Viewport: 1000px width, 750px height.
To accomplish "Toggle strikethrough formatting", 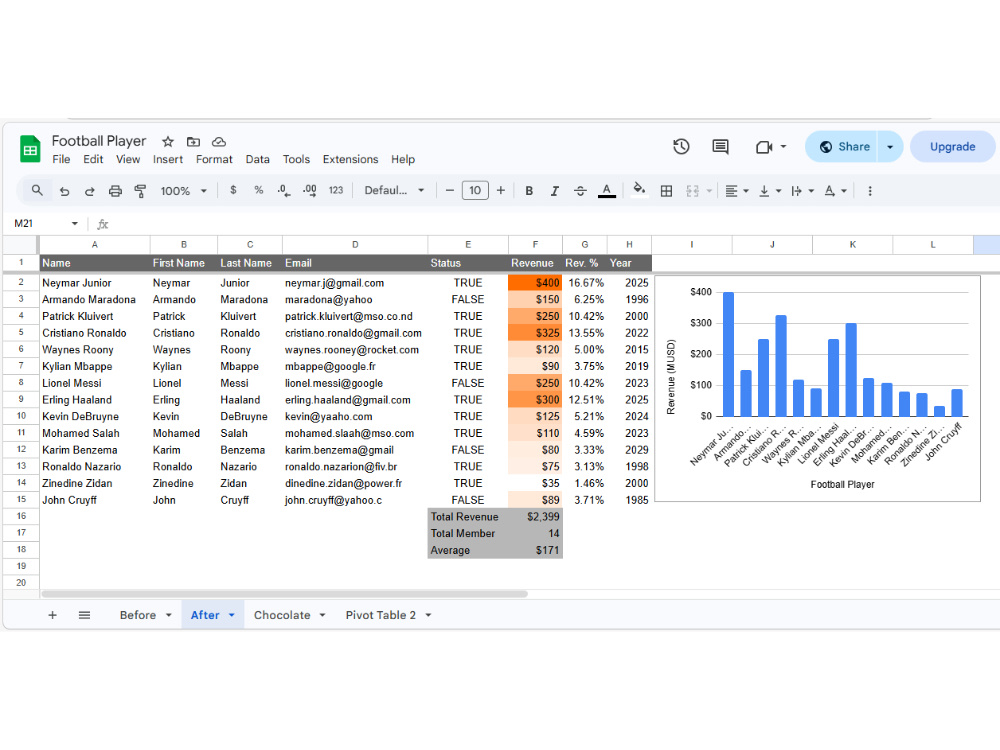I will (580, 191).
